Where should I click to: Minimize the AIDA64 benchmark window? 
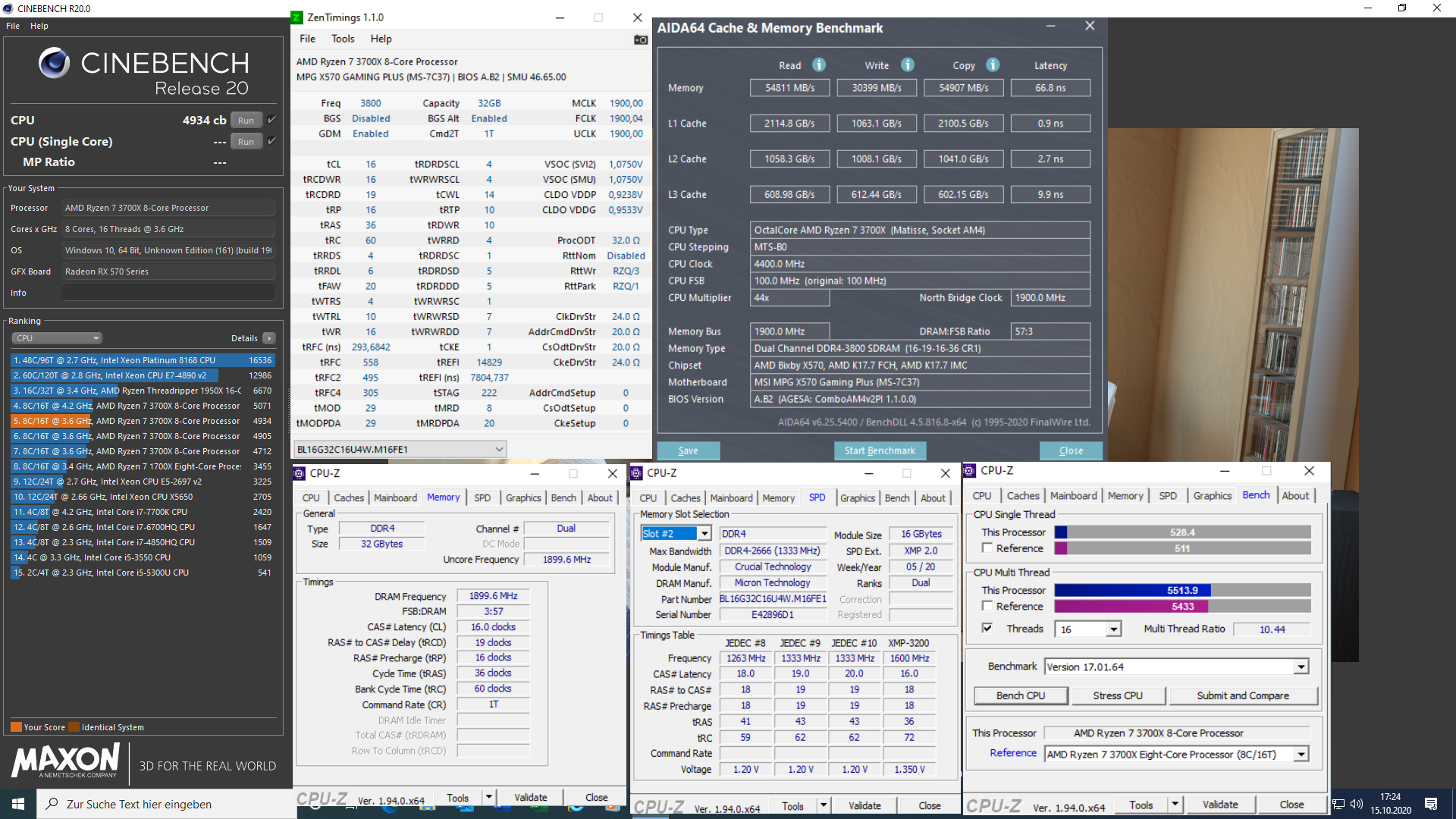(1051, 26)
